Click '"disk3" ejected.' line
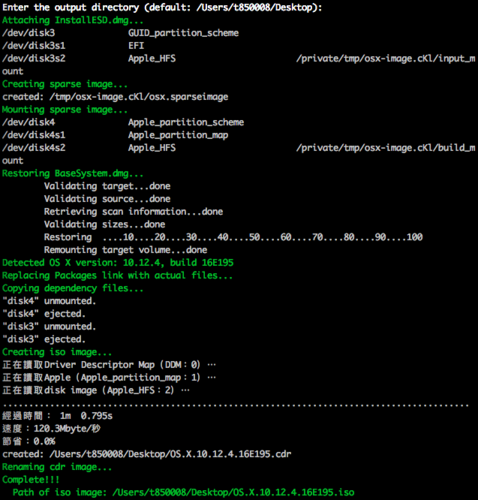The height and width of the screenshot is (500, 478). [44, 339]
